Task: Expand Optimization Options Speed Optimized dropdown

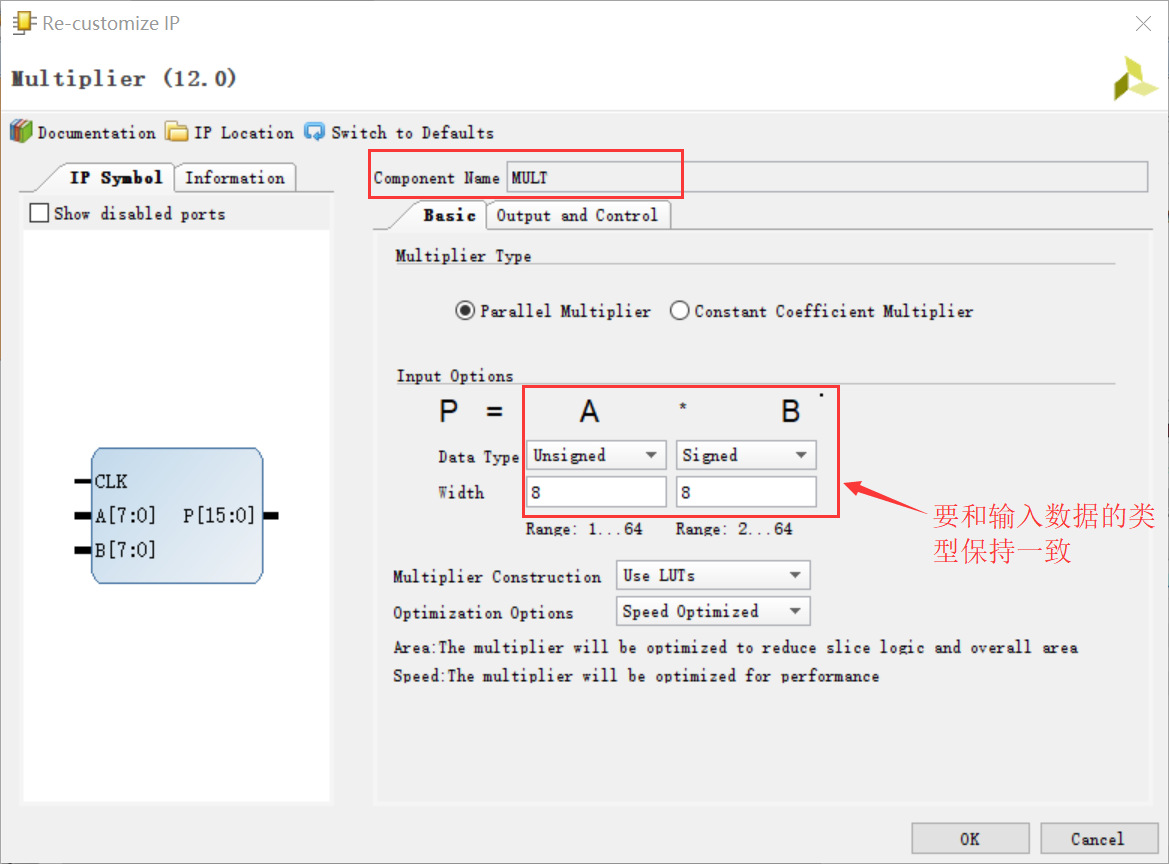Action: pos(713,611)
